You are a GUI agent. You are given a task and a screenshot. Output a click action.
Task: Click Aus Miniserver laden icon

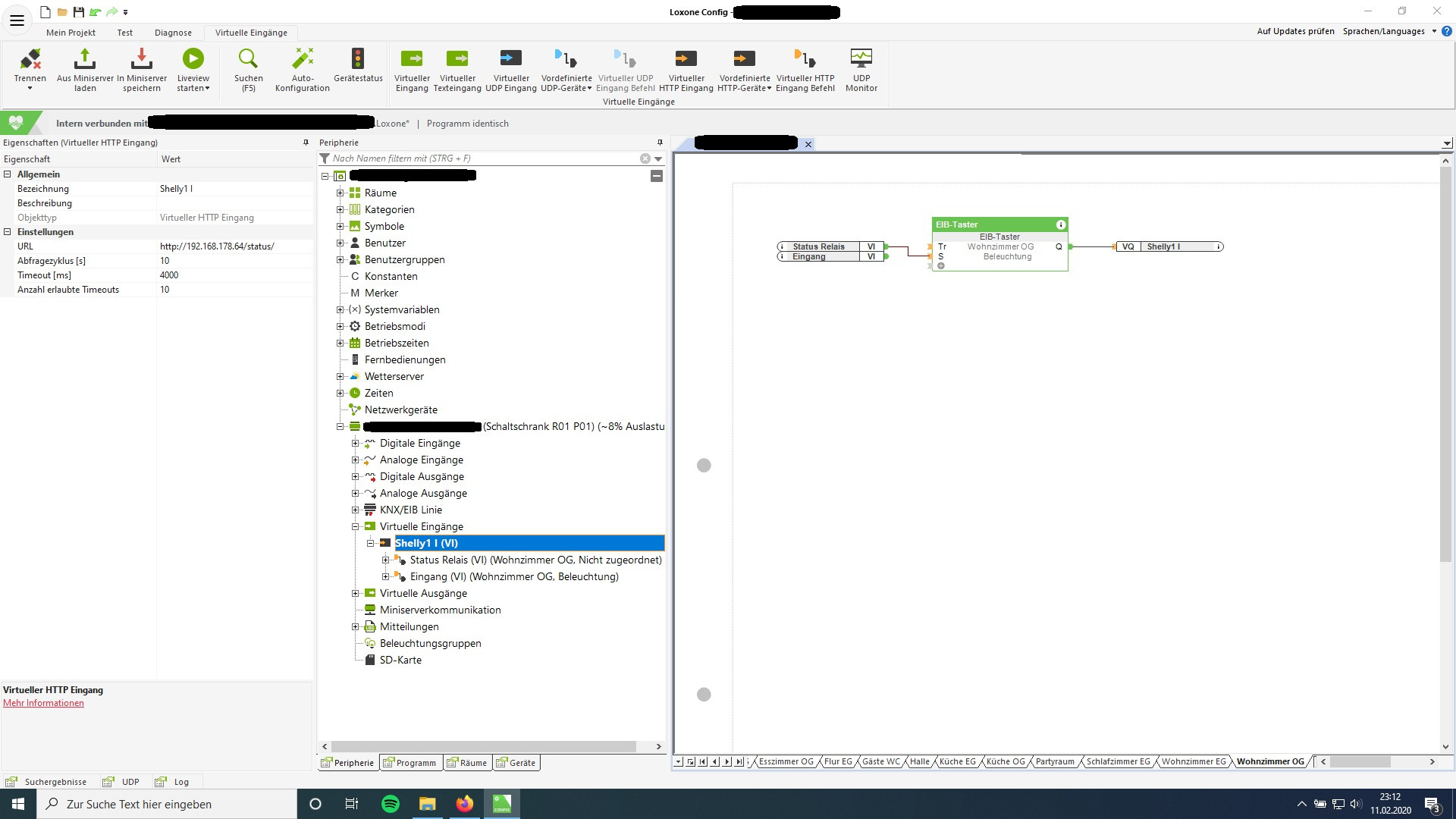tap(85, 59)
